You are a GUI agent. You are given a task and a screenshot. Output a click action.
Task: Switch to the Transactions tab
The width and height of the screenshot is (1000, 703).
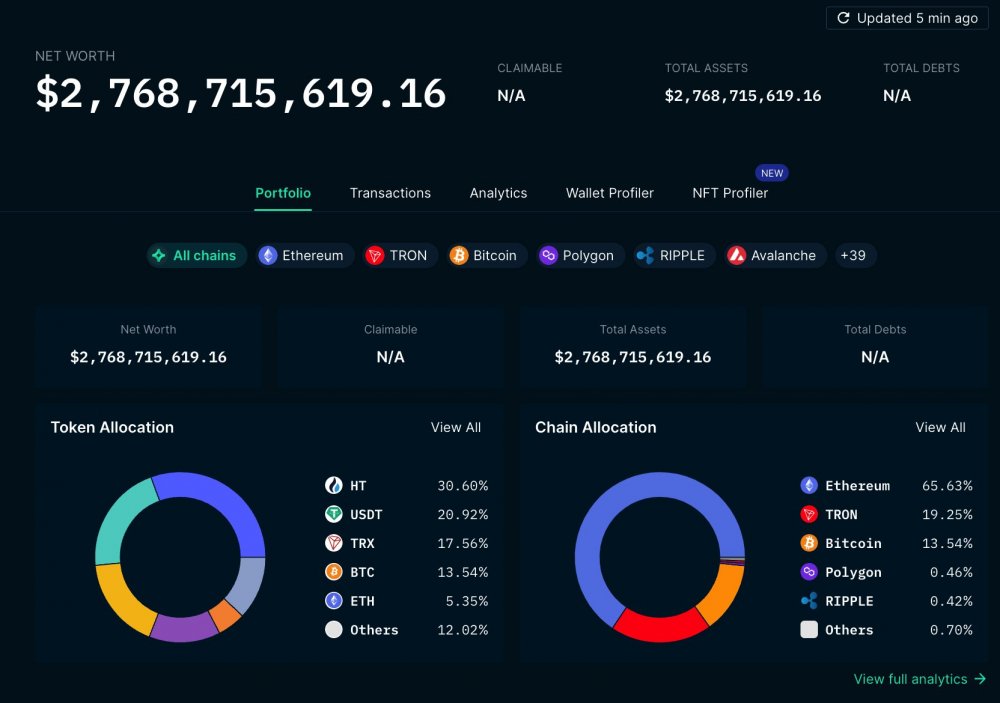(x=390, y=193)
